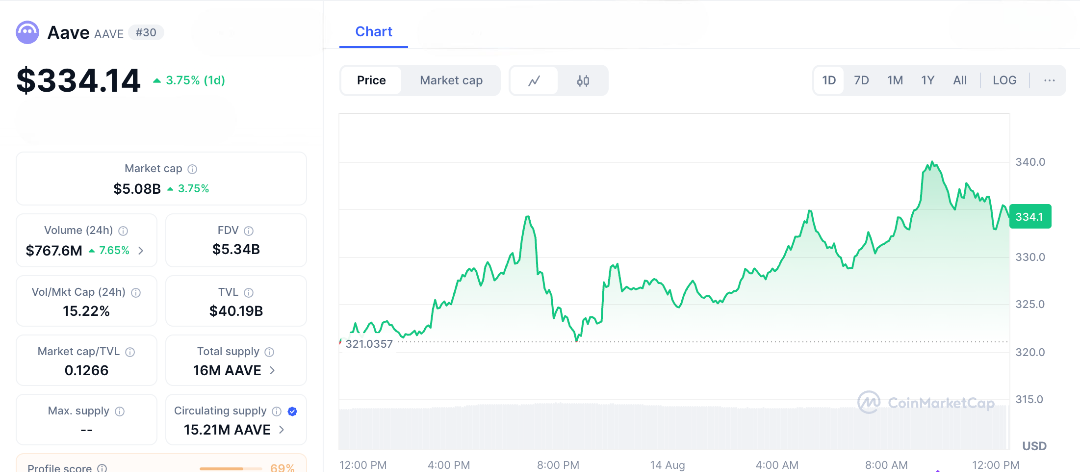Expand the Total supply chevron
1080x472 pixels.
(272, 371)
